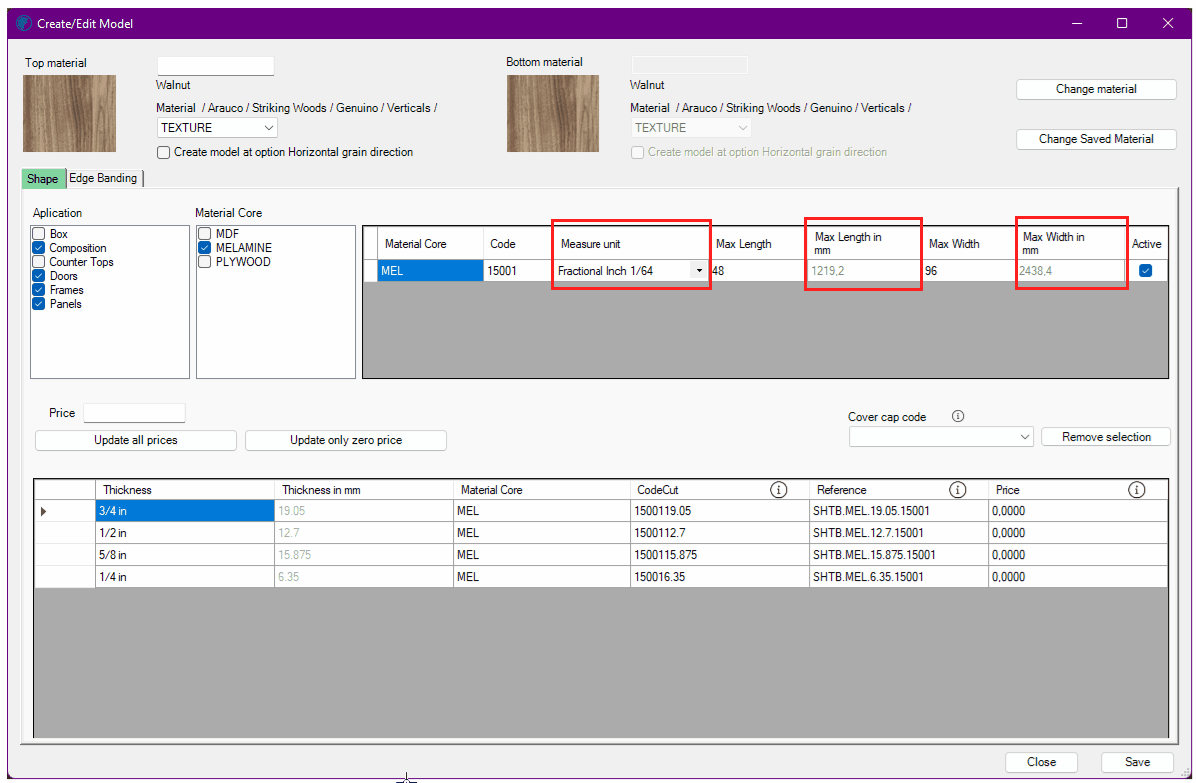1196x783 pixels.
Task: Click the Price input field
Action: coord(134,412)
